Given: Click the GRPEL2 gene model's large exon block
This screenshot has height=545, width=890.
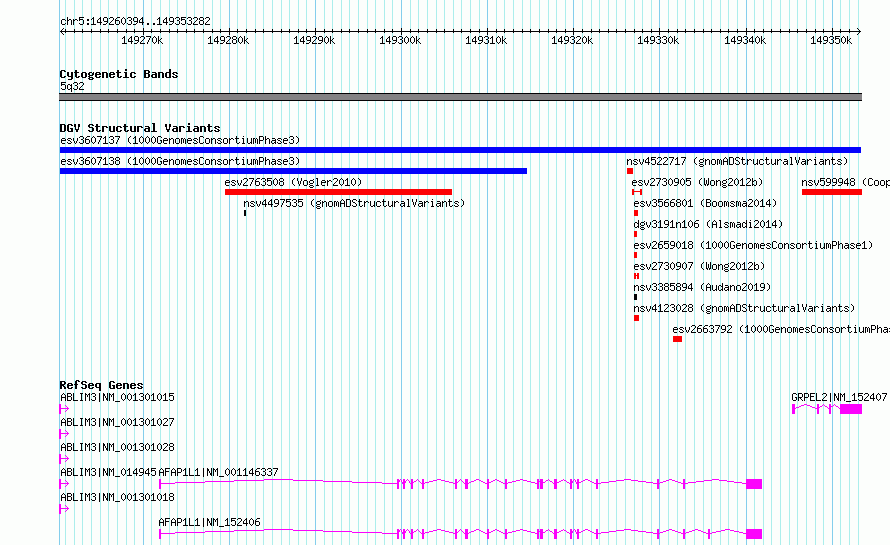Looking at the screenshot, I should 851,409.
